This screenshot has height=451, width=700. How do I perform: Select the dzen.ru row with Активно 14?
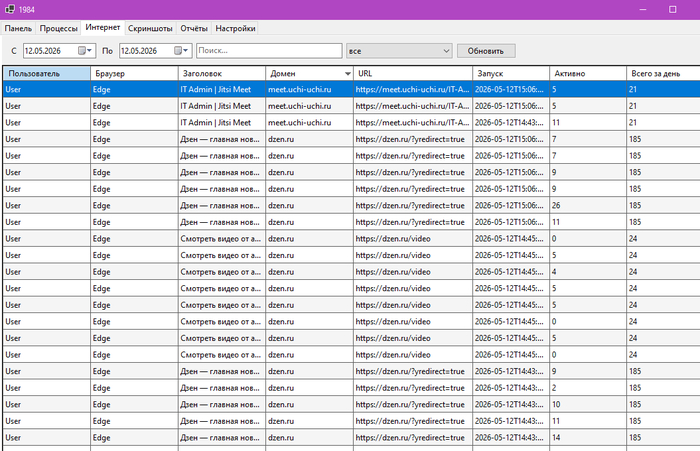point(351,438)
